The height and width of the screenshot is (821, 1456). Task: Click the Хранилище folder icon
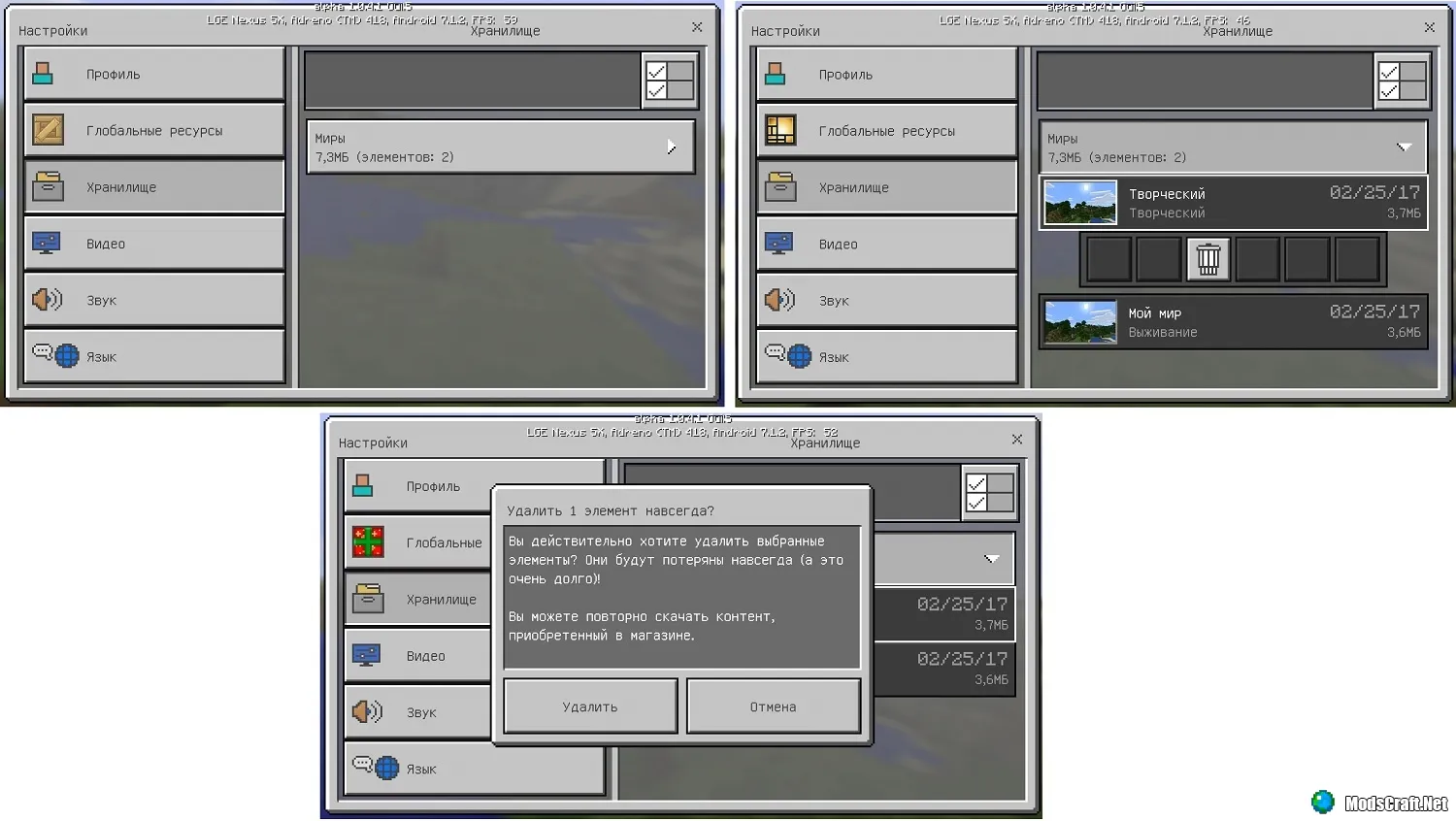click(x=48, y=185)
